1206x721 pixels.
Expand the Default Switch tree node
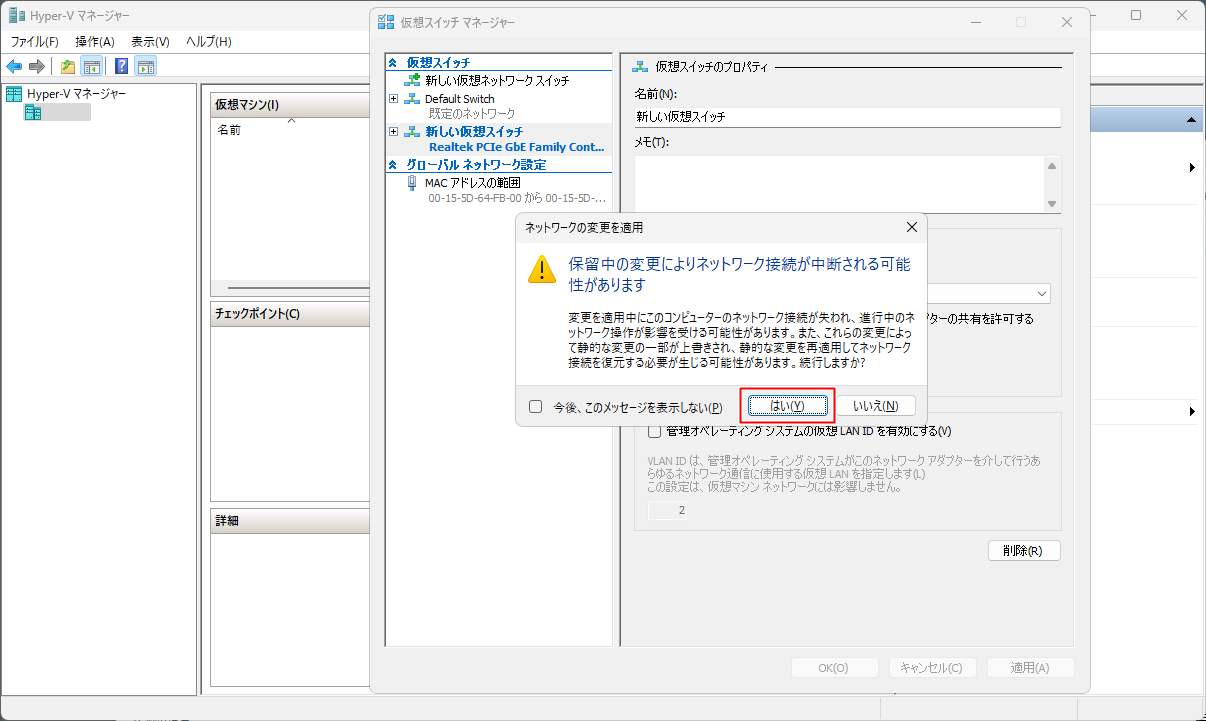(x=393, y=99)
